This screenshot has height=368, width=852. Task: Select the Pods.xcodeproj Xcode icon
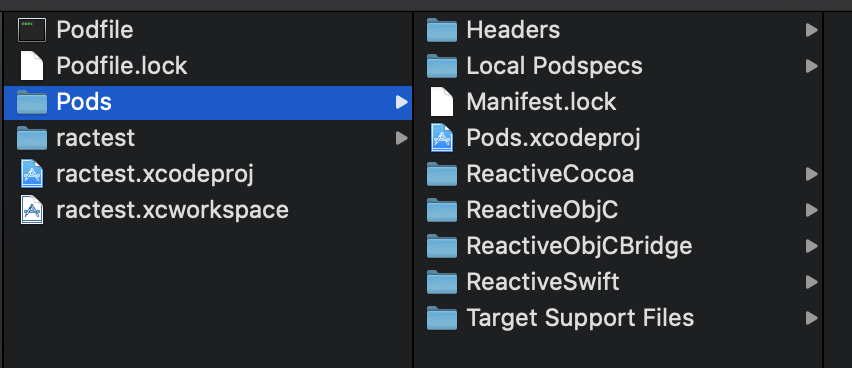442,138
